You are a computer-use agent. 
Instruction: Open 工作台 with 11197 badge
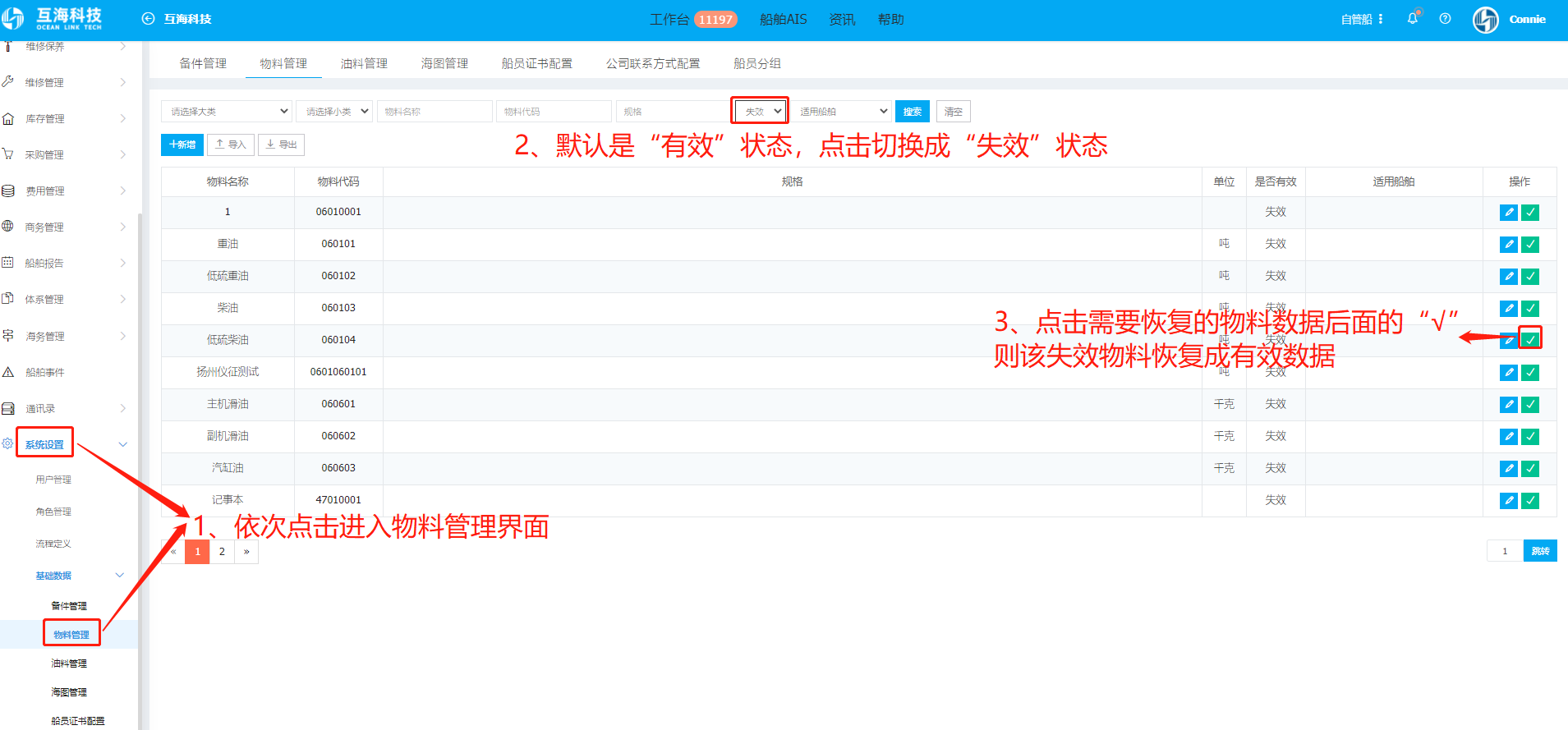click(x=693, y=19)
